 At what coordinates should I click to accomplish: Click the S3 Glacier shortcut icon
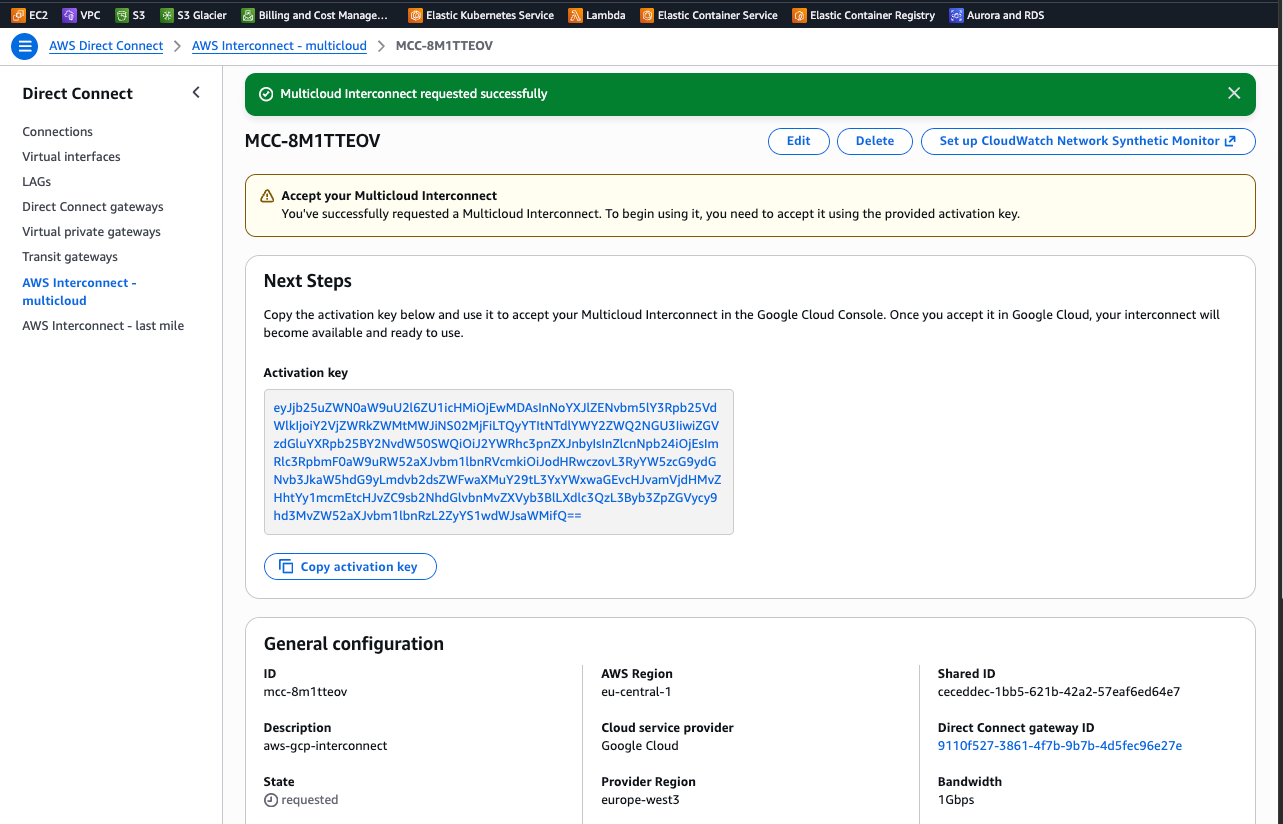point(166,15)
